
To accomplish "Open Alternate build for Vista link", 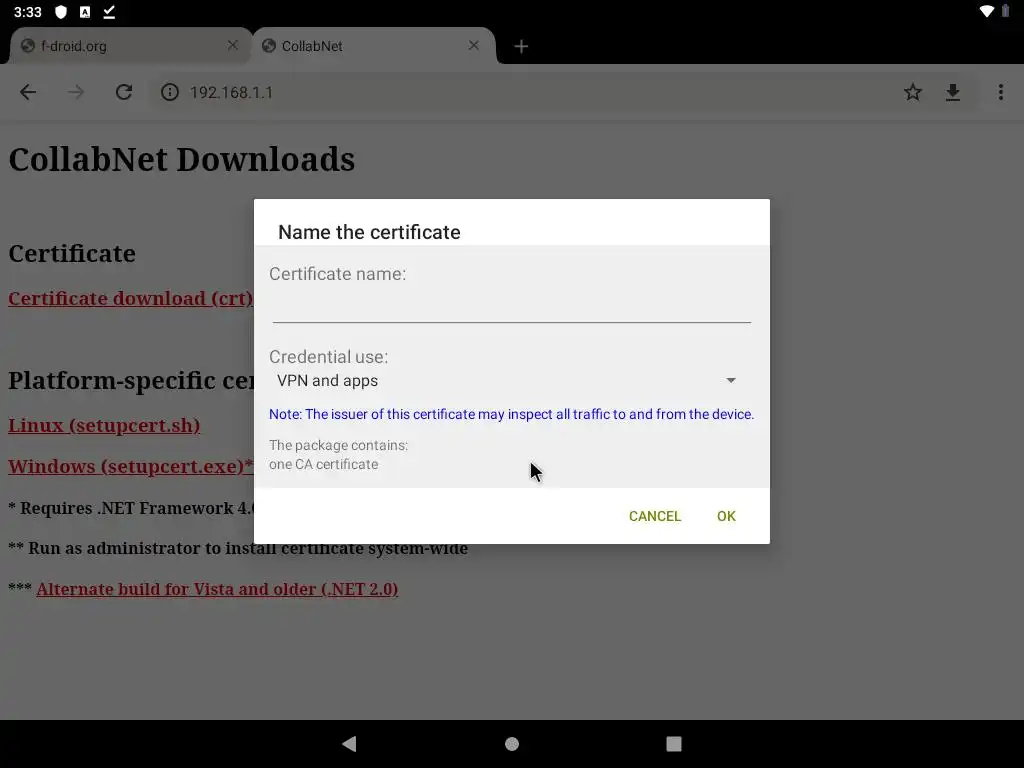I will (x=217, y=589).
